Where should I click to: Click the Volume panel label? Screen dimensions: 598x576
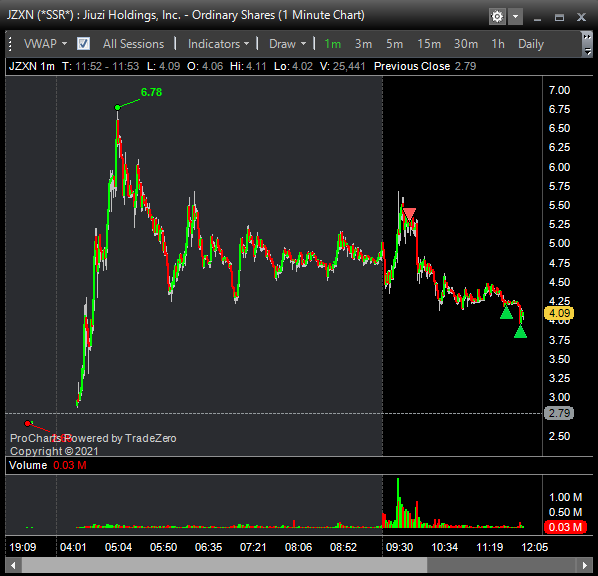pos(28,465)
